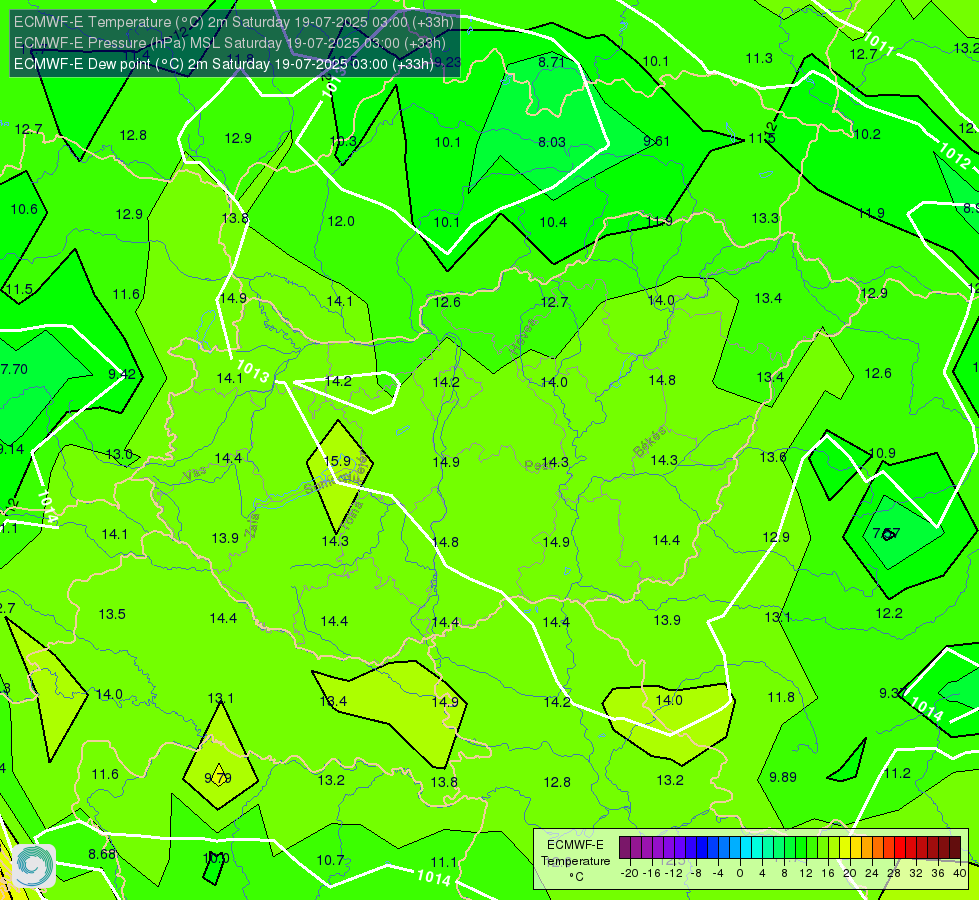Click the 8.71 temperature value

coord(551,62)
